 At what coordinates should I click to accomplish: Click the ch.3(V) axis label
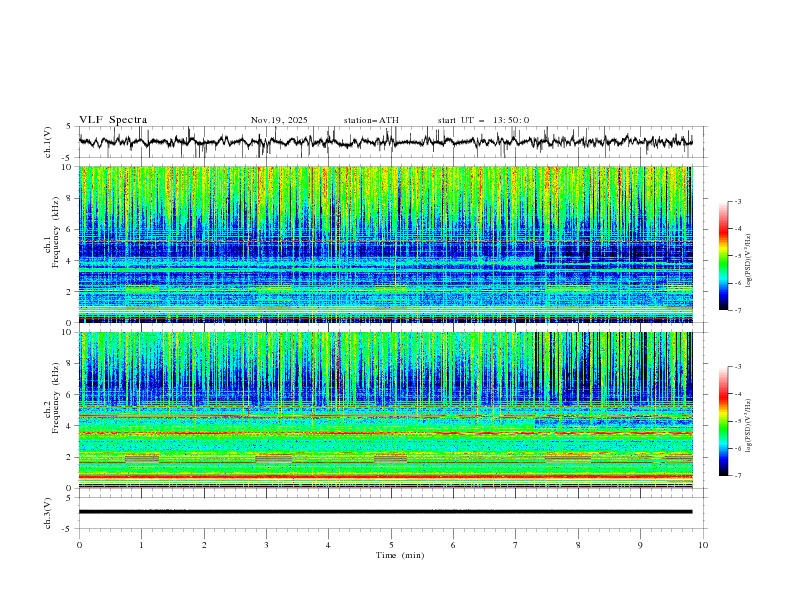pos(49,511)
